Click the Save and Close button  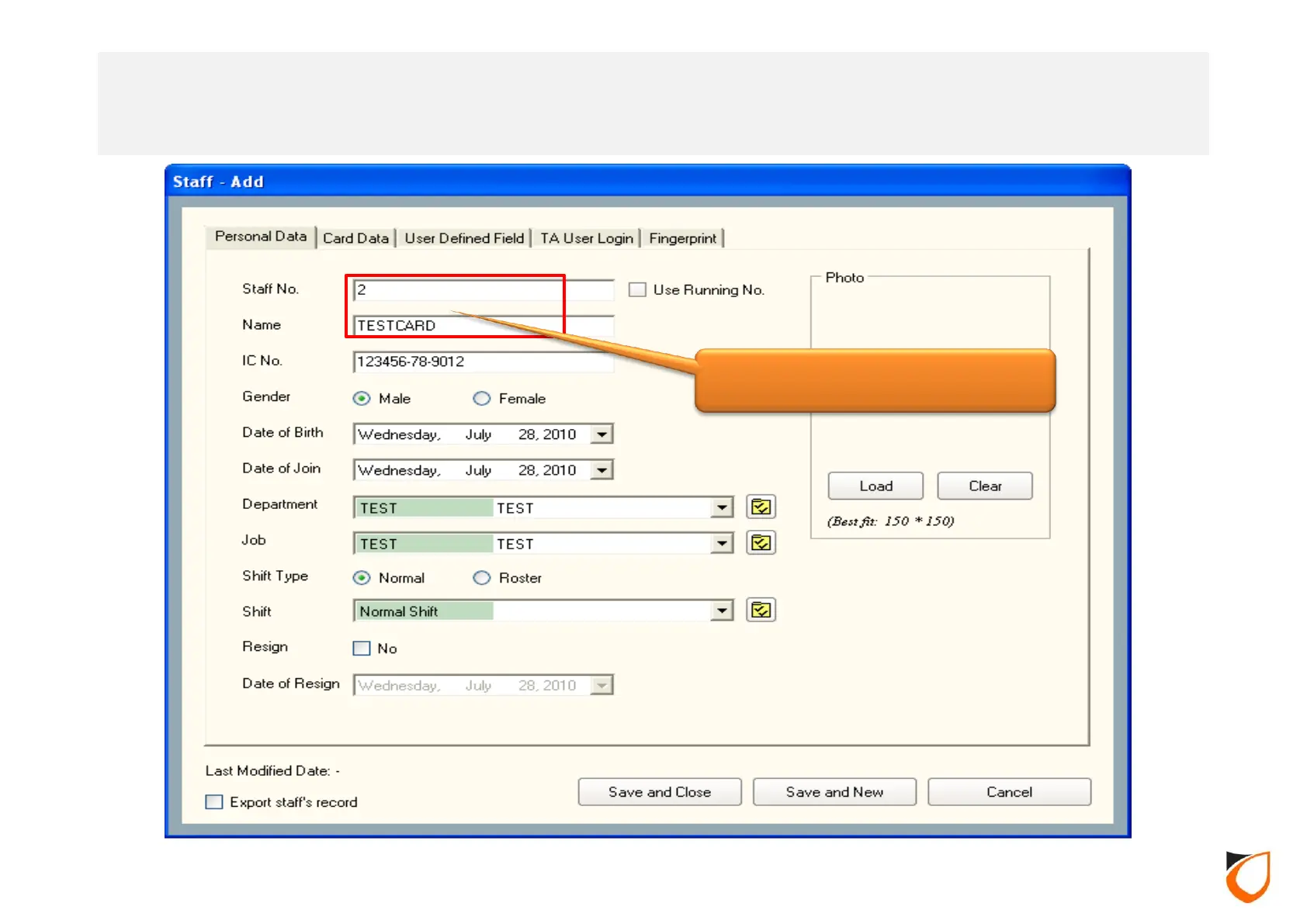659,792
